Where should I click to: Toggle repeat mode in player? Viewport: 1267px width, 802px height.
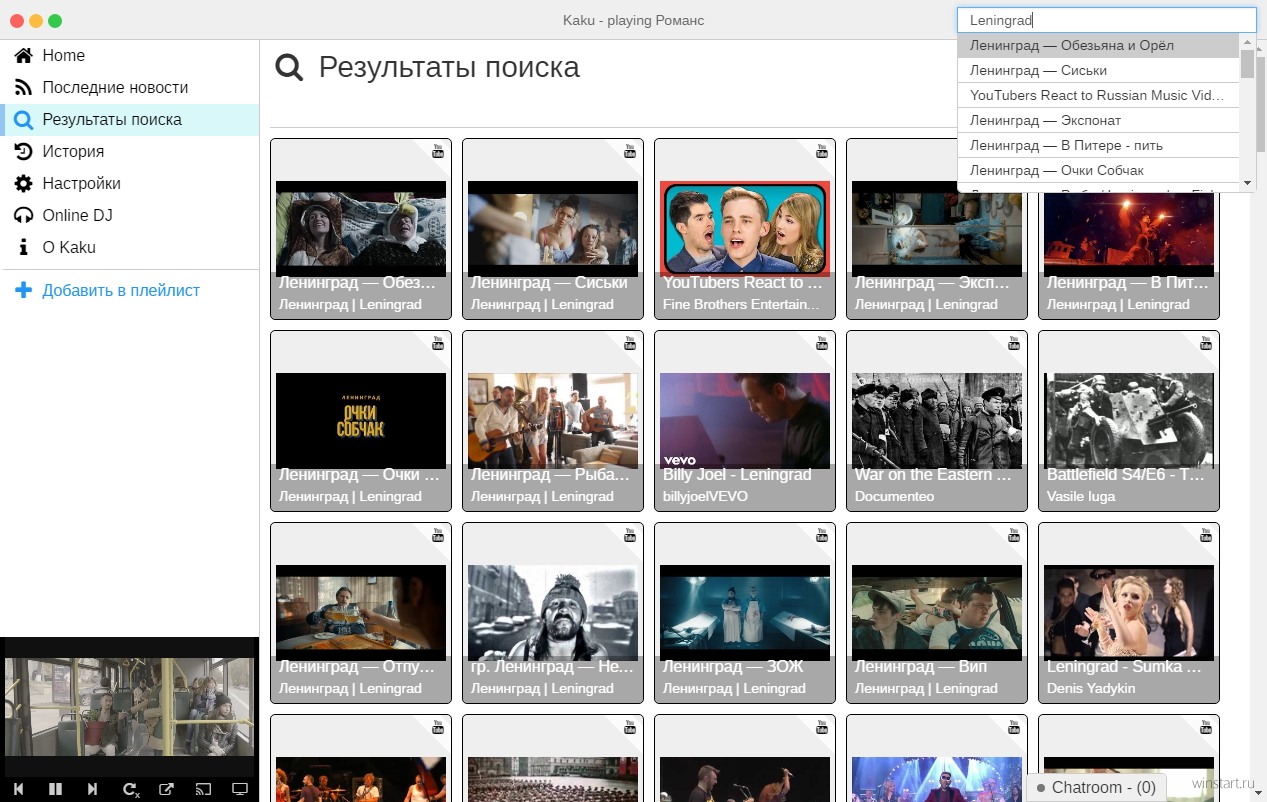(x=130, y=789)
